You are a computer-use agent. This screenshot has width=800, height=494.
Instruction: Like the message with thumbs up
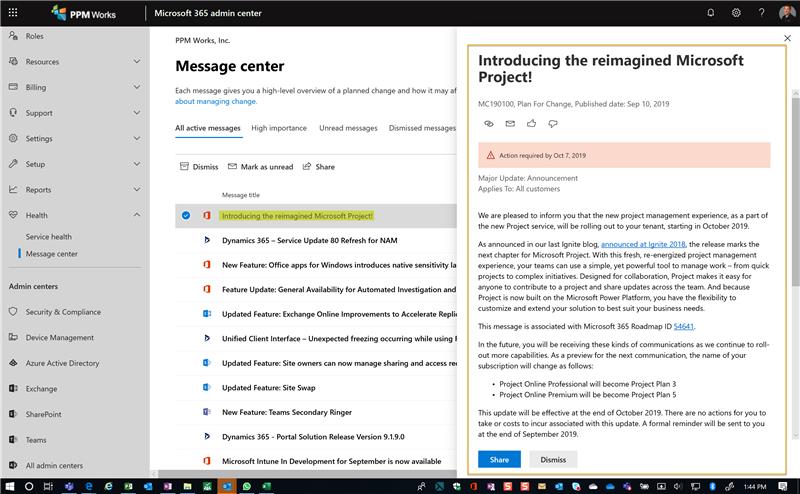tap(531, 124)
